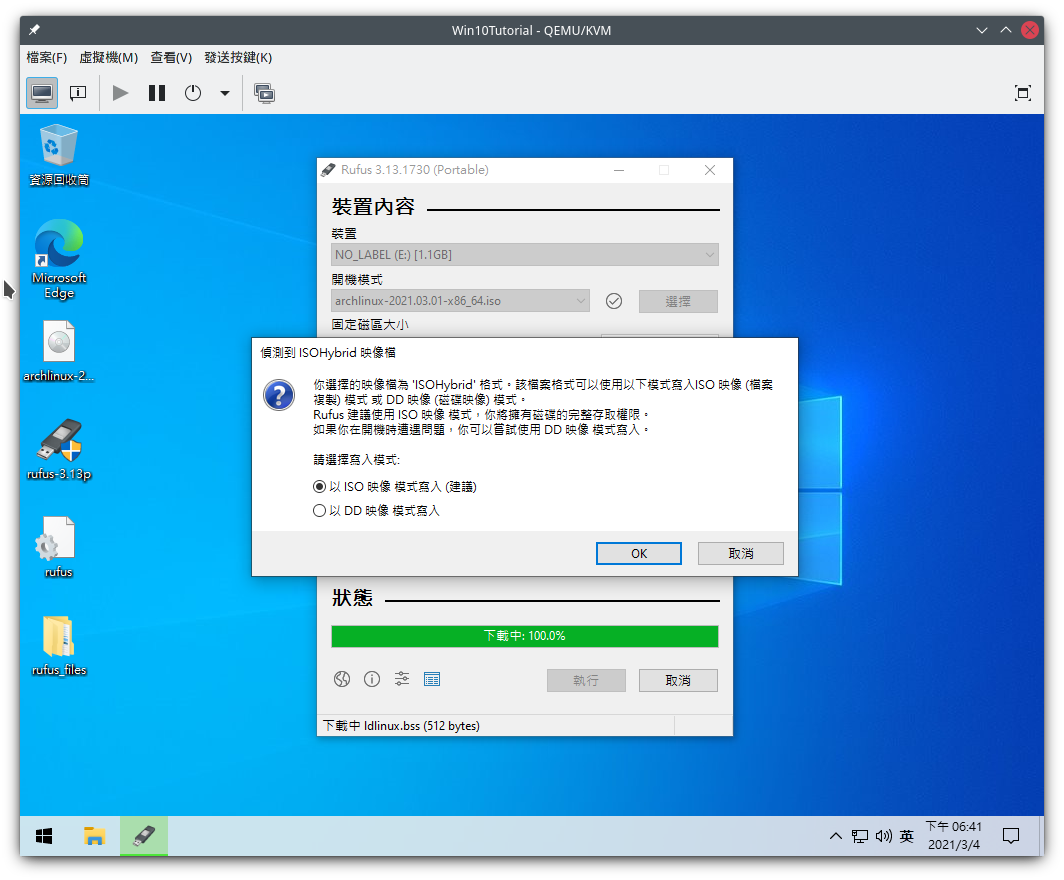Select the 資源回收筒 desktop icon

coord(59,155)
